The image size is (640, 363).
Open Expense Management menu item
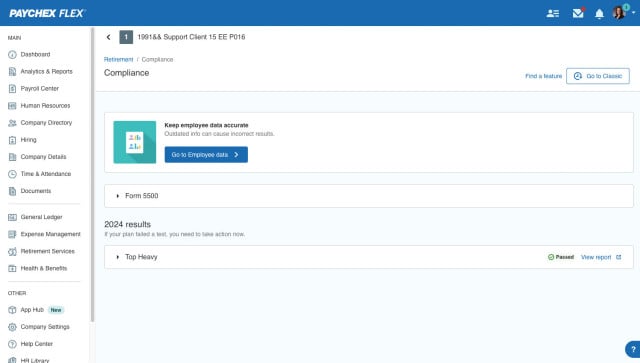[50, 234]
